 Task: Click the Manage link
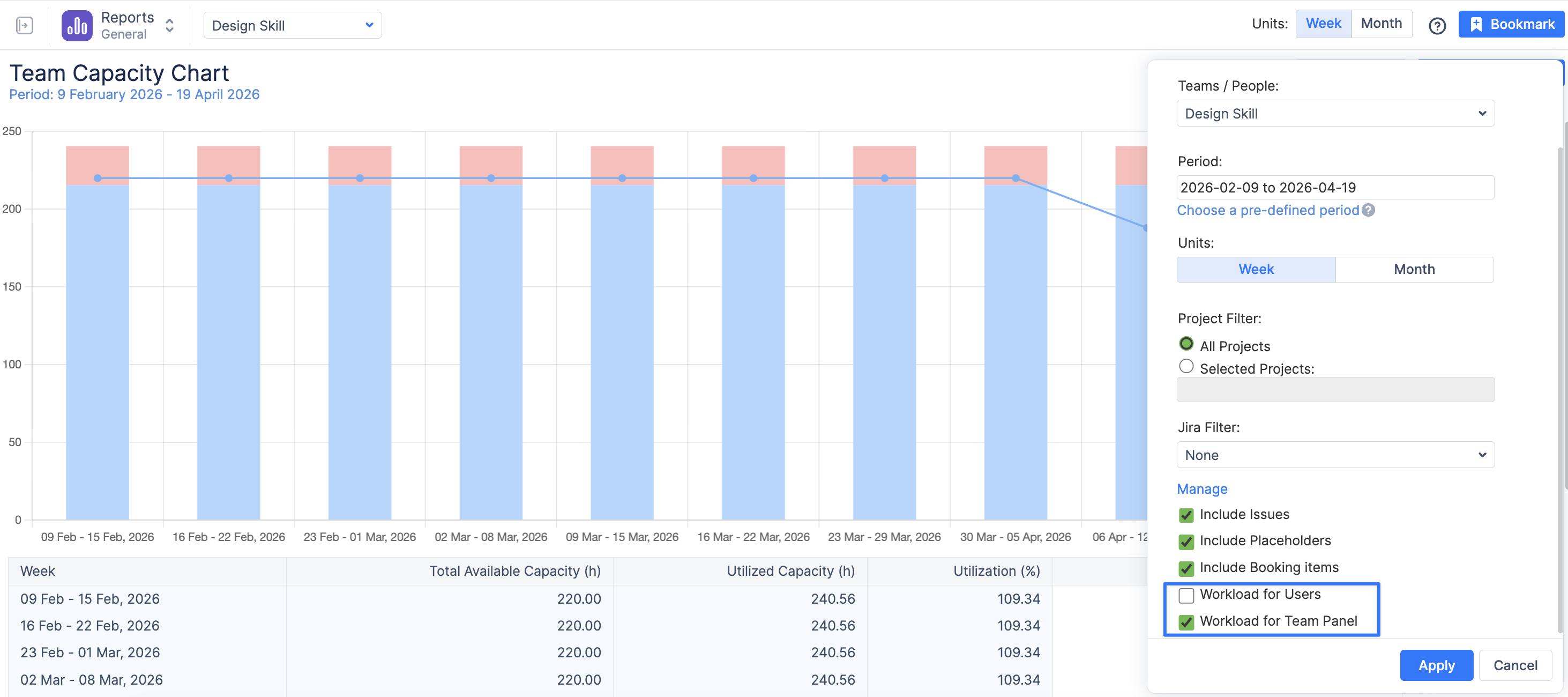tap(1201, 489)
